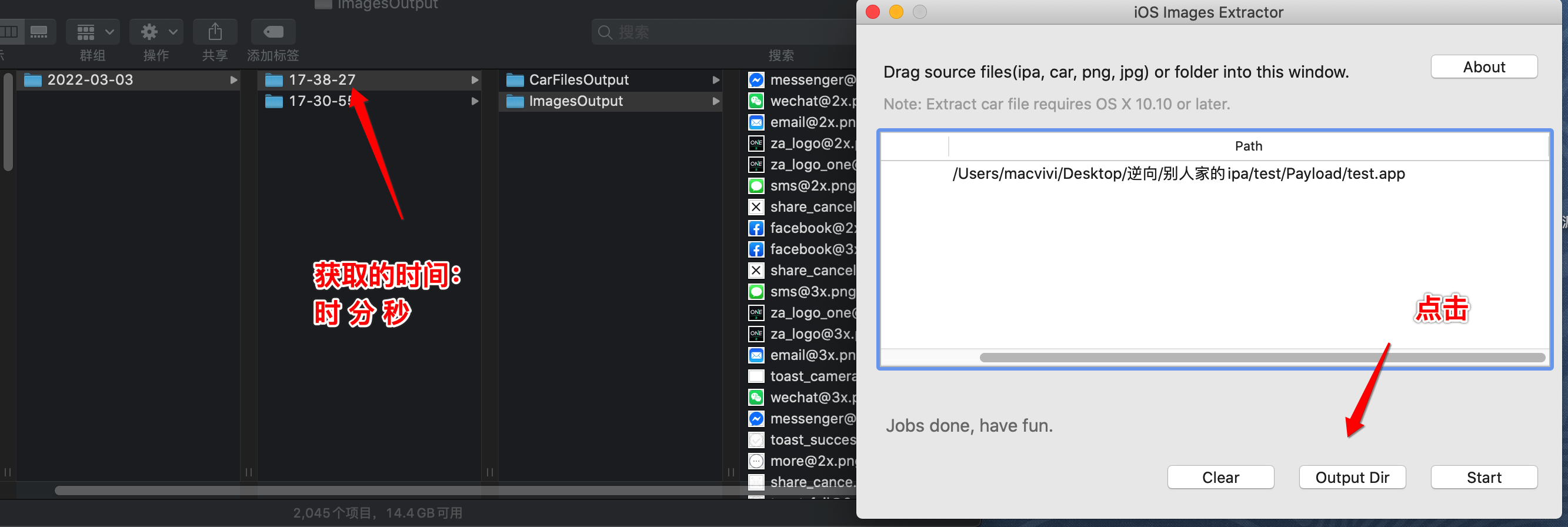
Task: Click the 'Note: Extract car file' text
Action: click(x=1056, y=105)
